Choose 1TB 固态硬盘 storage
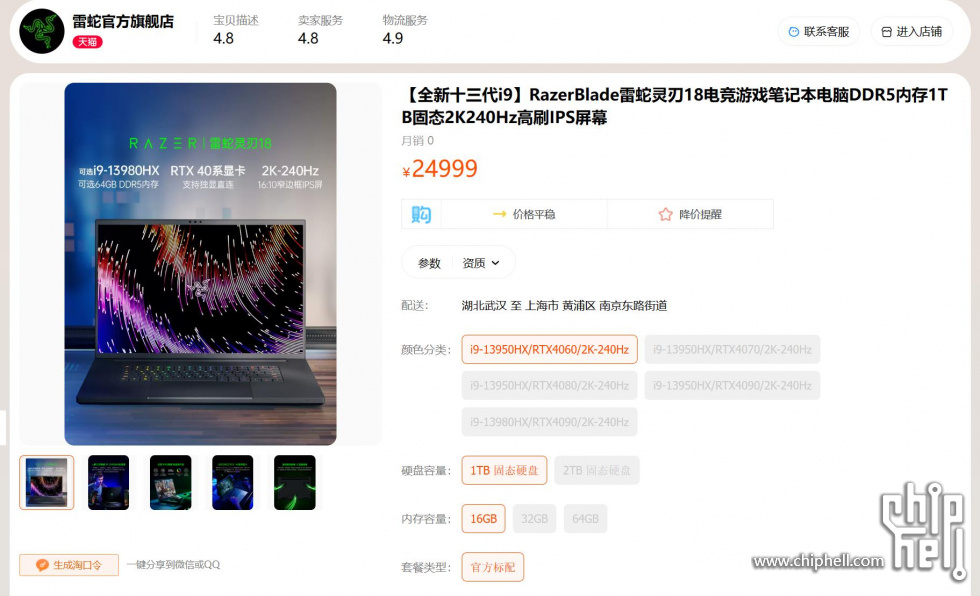The height and width of the screenshot is (596, 980). pyautogui.click(x=504, y=470)
